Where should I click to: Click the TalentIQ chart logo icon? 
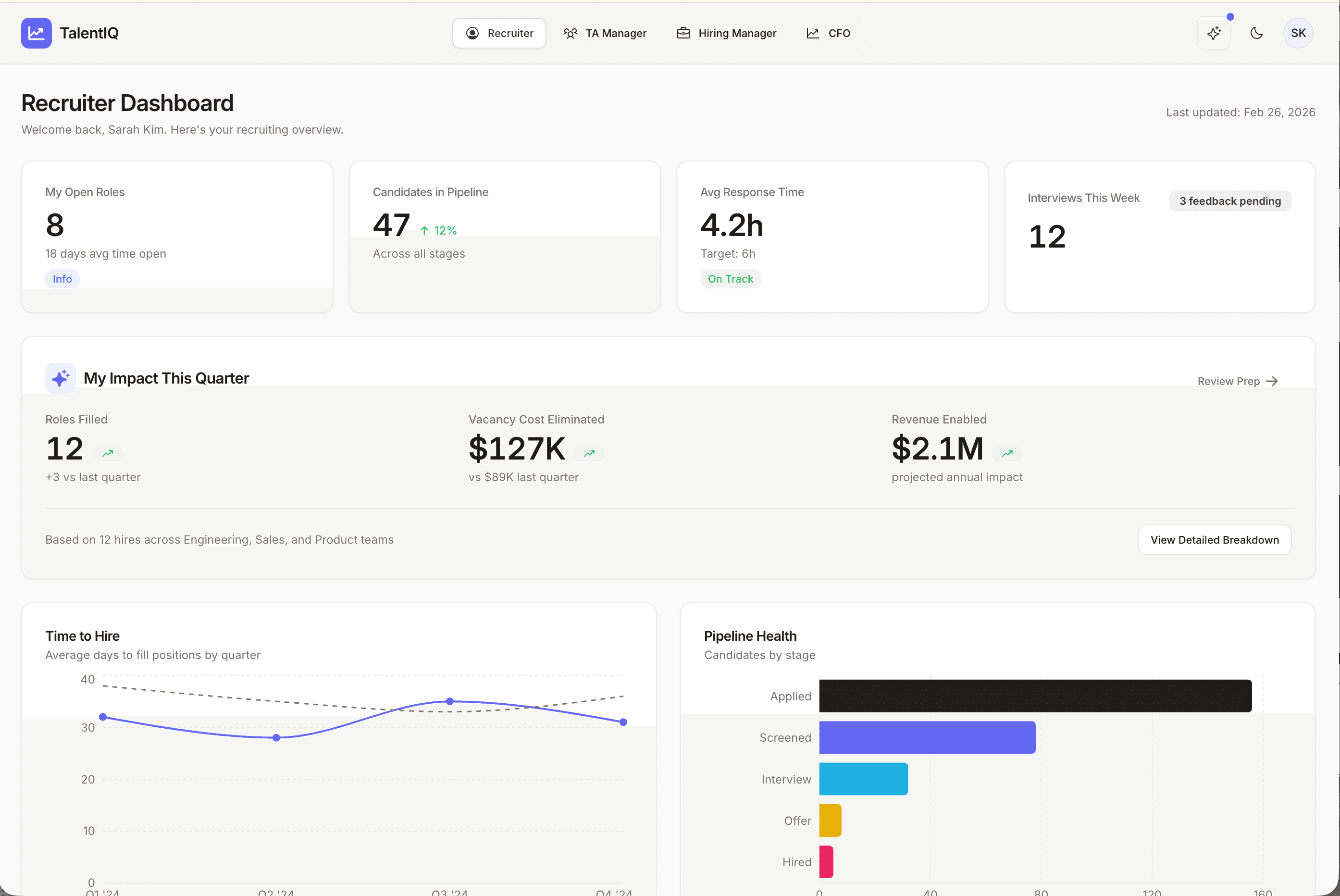tap(36, 33)
